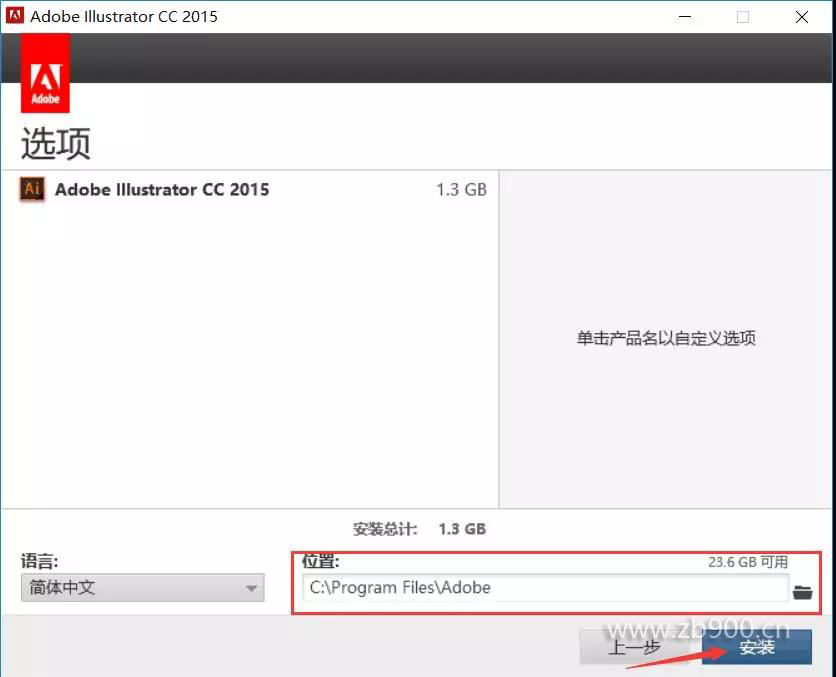Click the 安装总计 total label
The height and width of the screenshot is (677, 836).
tap(385, 529)
